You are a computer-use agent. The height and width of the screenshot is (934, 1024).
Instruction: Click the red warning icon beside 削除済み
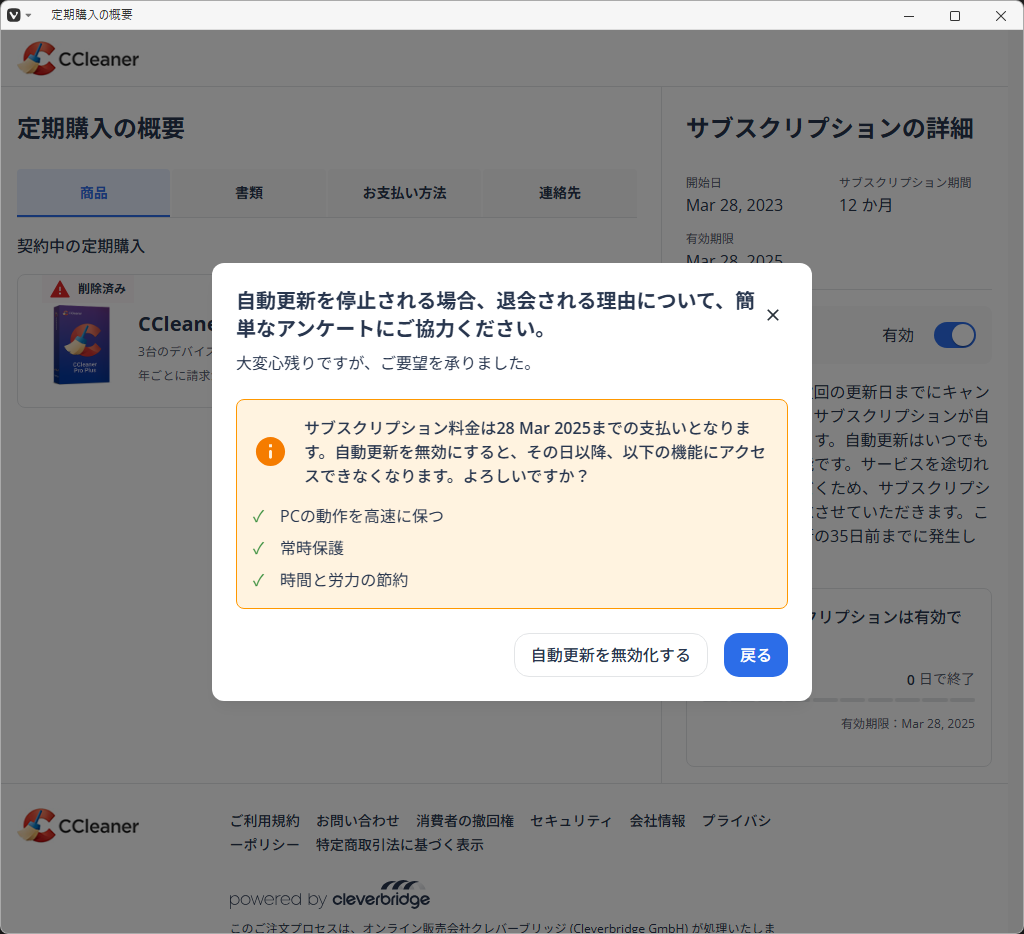pos(59,289)
